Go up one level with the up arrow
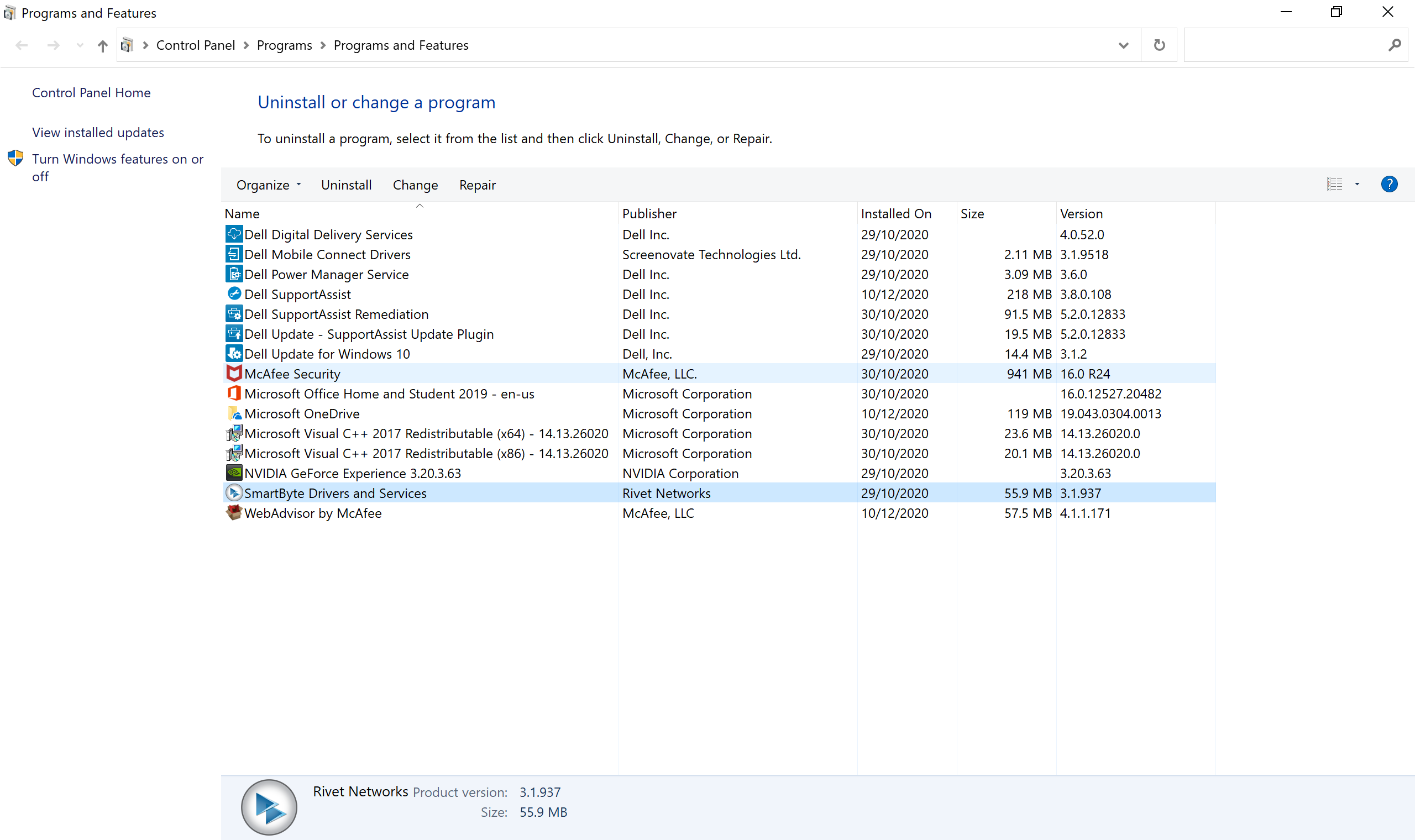Screen dimensions: 1415x840 102,45
